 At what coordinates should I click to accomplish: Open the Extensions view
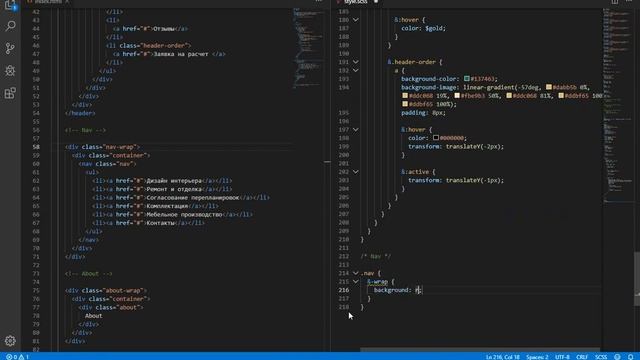(10, 93)
